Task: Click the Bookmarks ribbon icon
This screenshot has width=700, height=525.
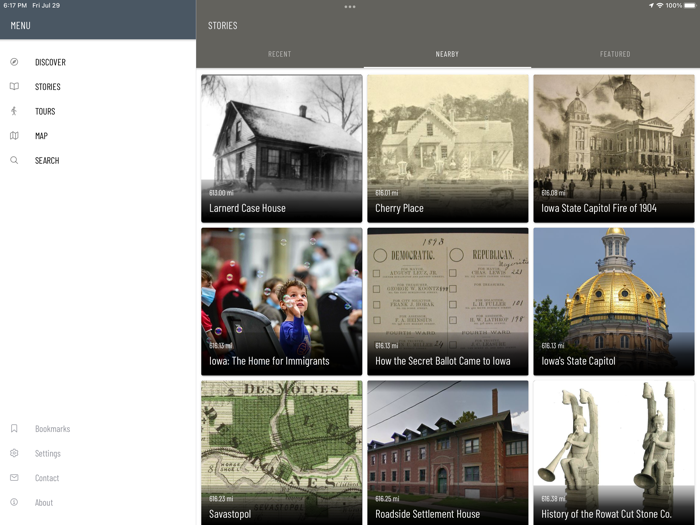Action: pos(14,429)
